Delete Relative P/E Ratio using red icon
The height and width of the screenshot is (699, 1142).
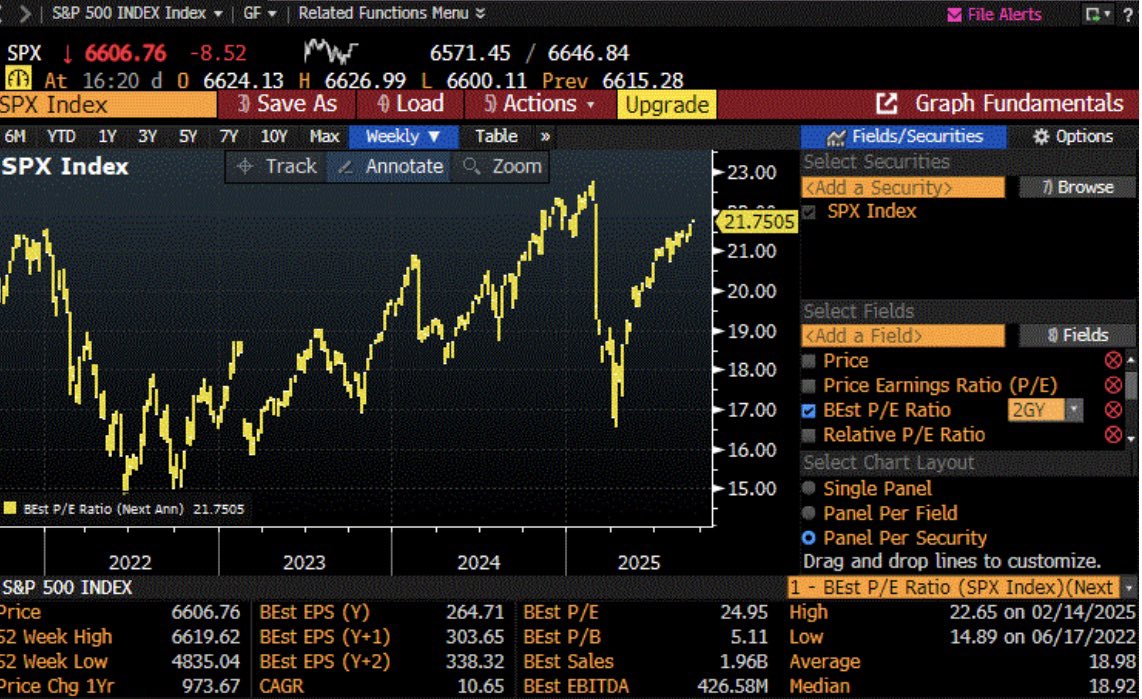(x=1112, y=435)
